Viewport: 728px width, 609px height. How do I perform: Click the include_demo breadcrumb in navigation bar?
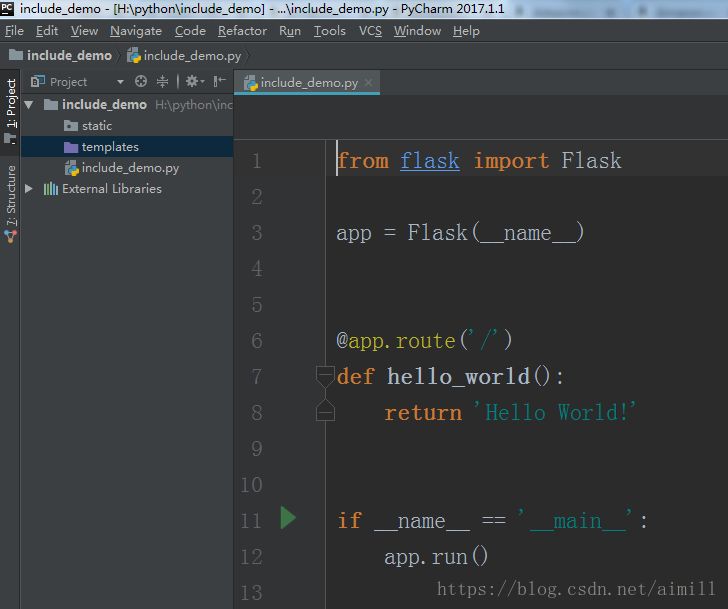point(68,56)
